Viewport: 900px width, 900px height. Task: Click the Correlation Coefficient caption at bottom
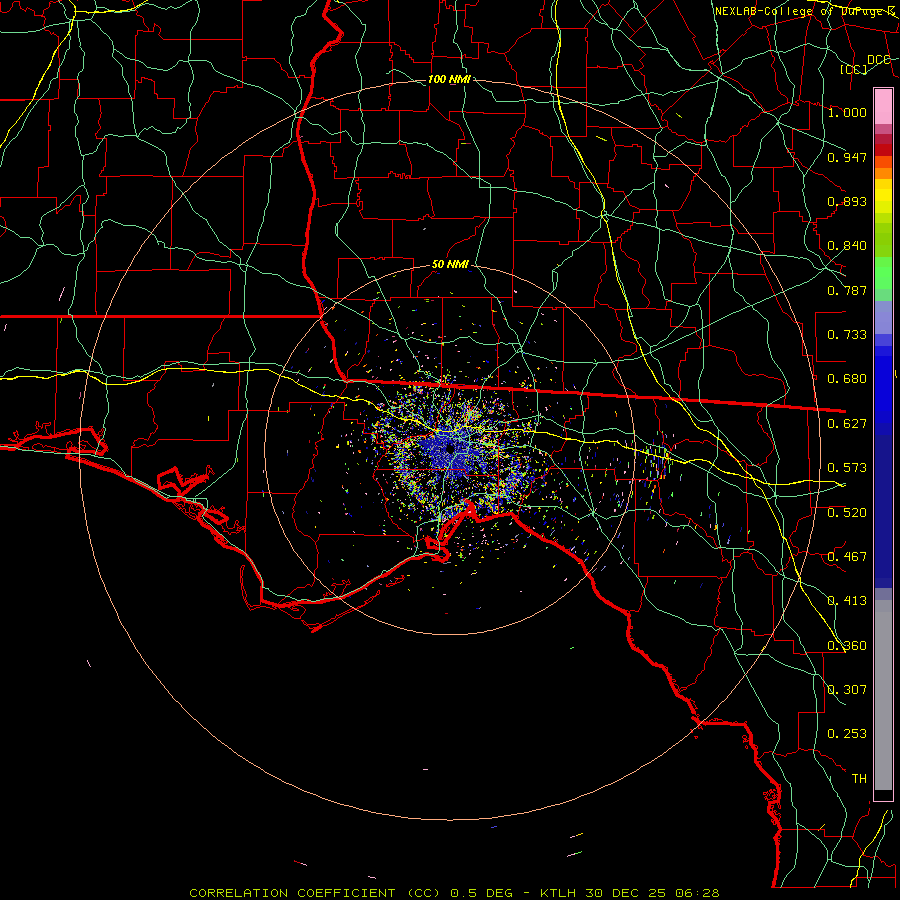[454, 893]
